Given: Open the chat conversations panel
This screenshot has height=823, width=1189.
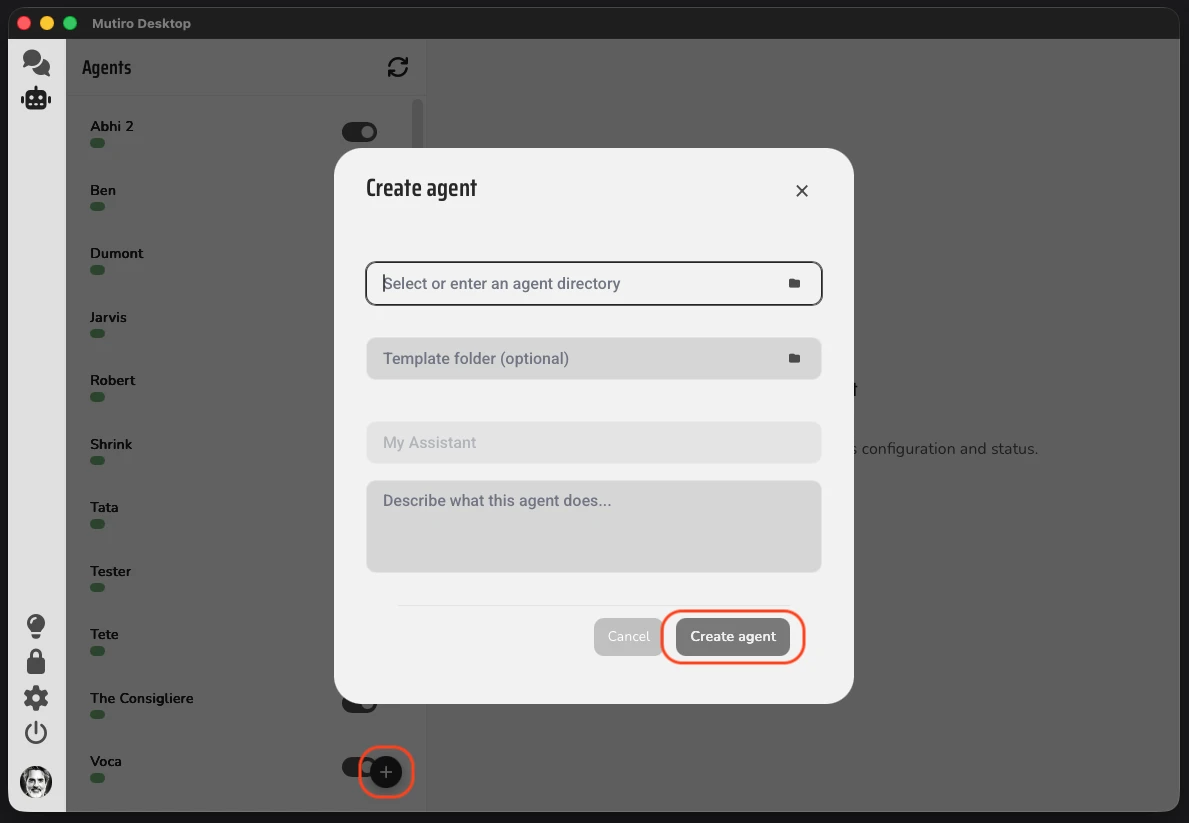Looking at the screenshot, I should 36,62.
